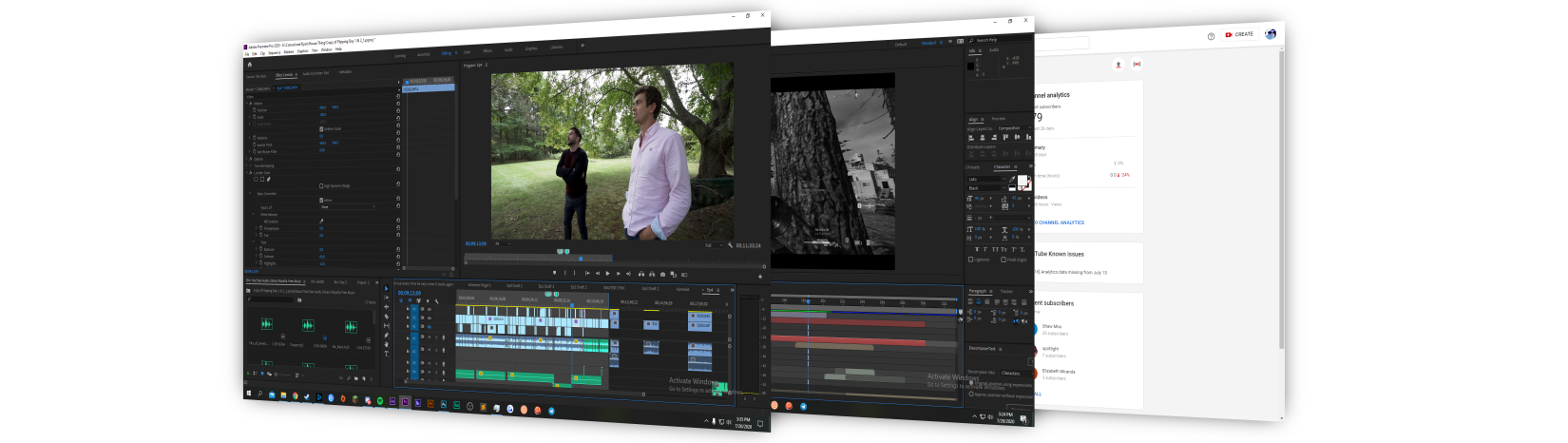Click the YouTube upload video icon
1568x443 pixels.
[x=1118, y=65]
